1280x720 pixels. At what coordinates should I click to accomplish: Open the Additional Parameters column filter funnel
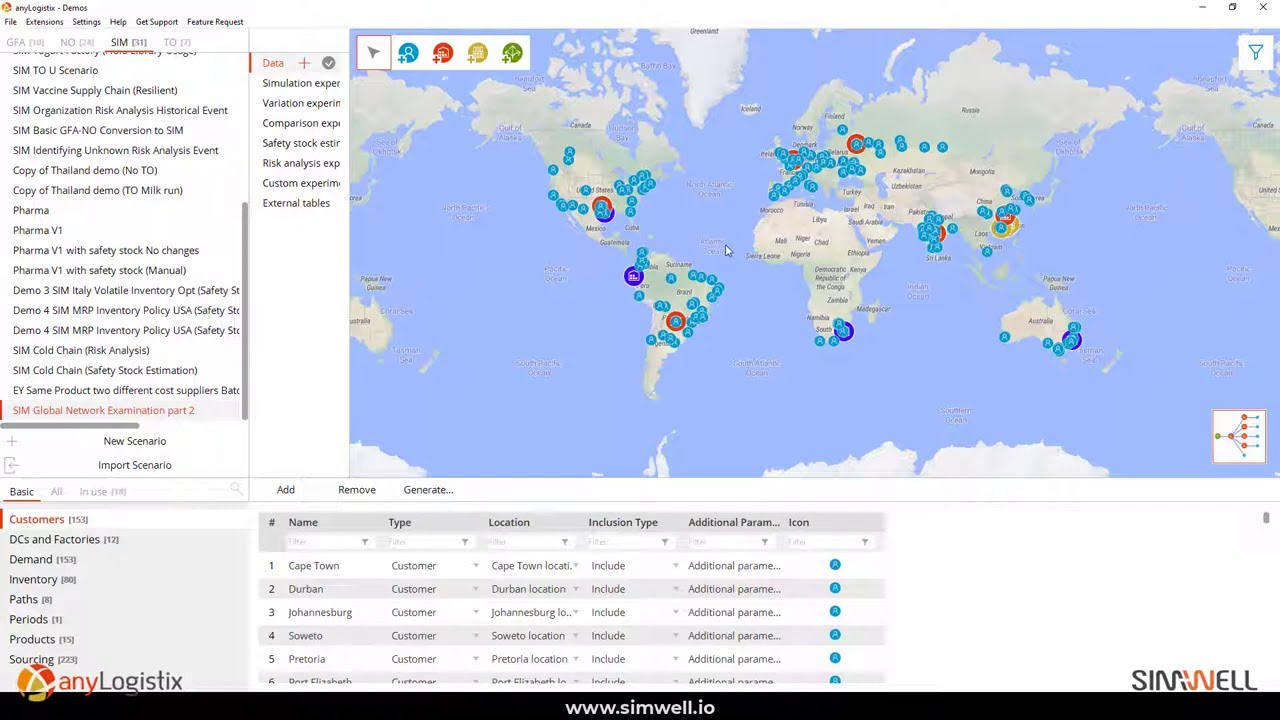[x=765, y=542]
